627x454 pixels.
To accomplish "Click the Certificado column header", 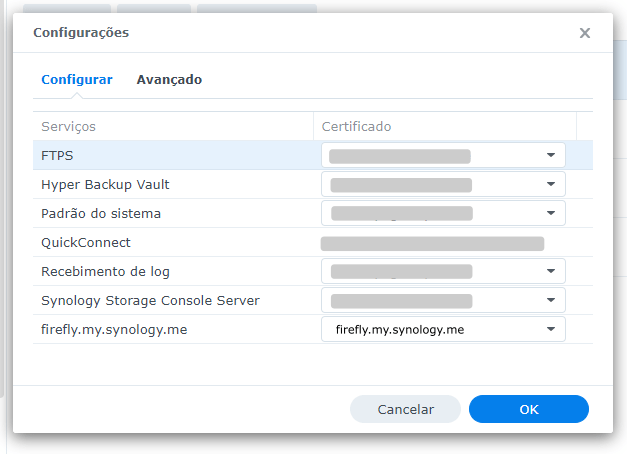I will [x=356, y=127].
